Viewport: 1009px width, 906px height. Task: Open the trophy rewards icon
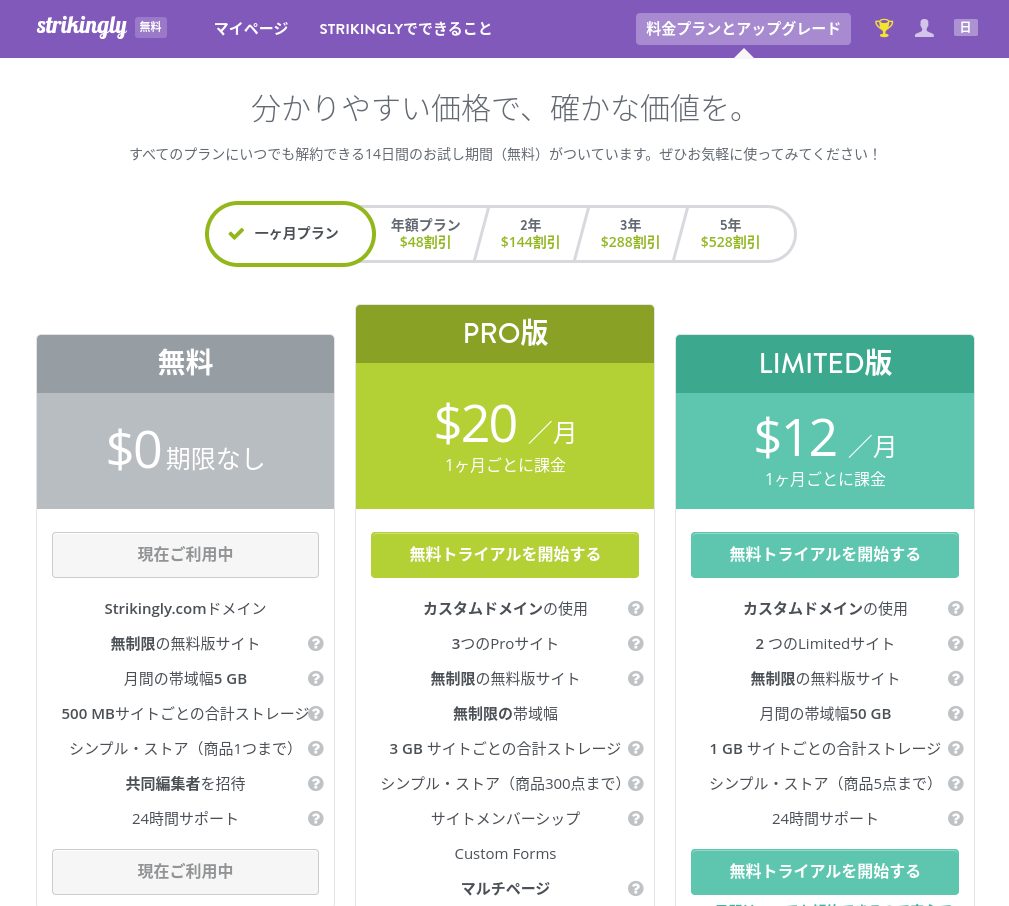pos(884,28)
